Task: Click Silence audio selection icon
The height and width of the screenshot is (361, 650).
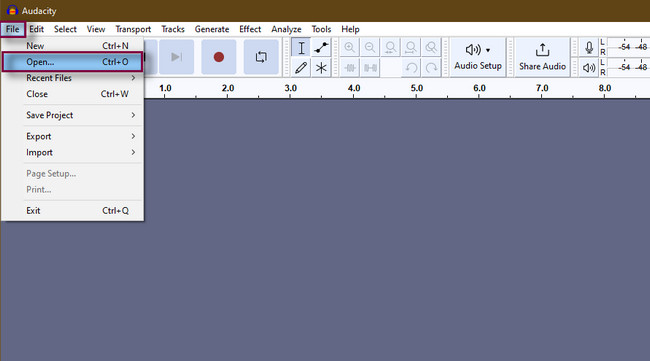Action: [370, 68]
